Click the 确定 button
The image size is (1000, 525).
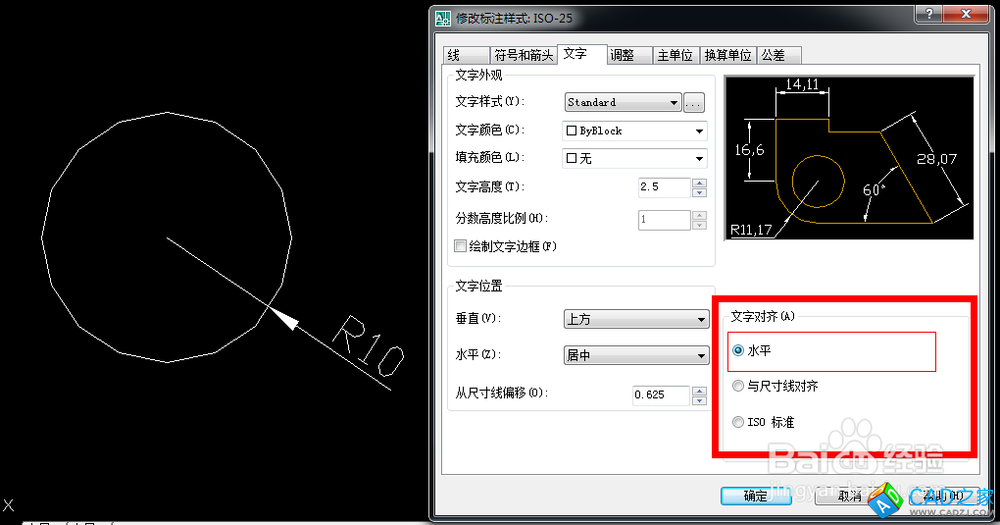tap(756, 496)
